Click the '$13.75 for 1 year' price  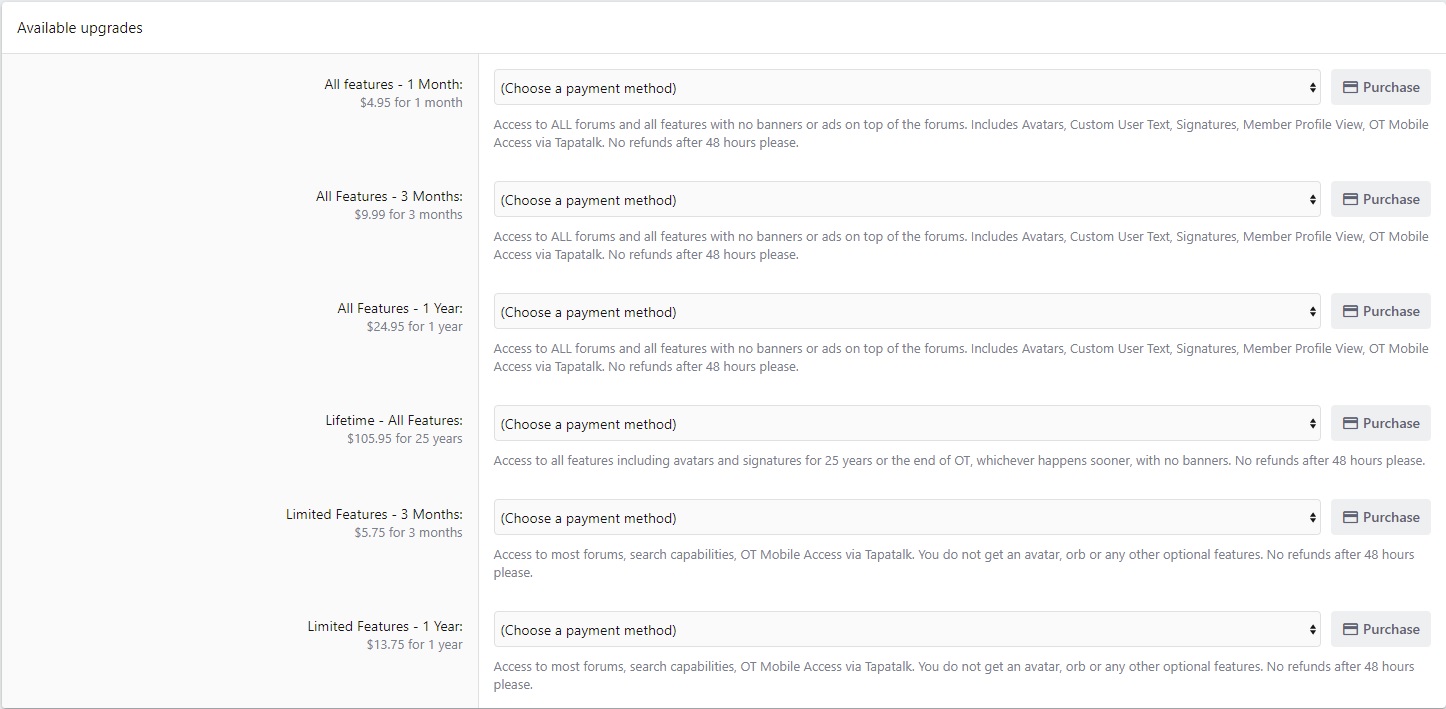(x=414, y=645)
